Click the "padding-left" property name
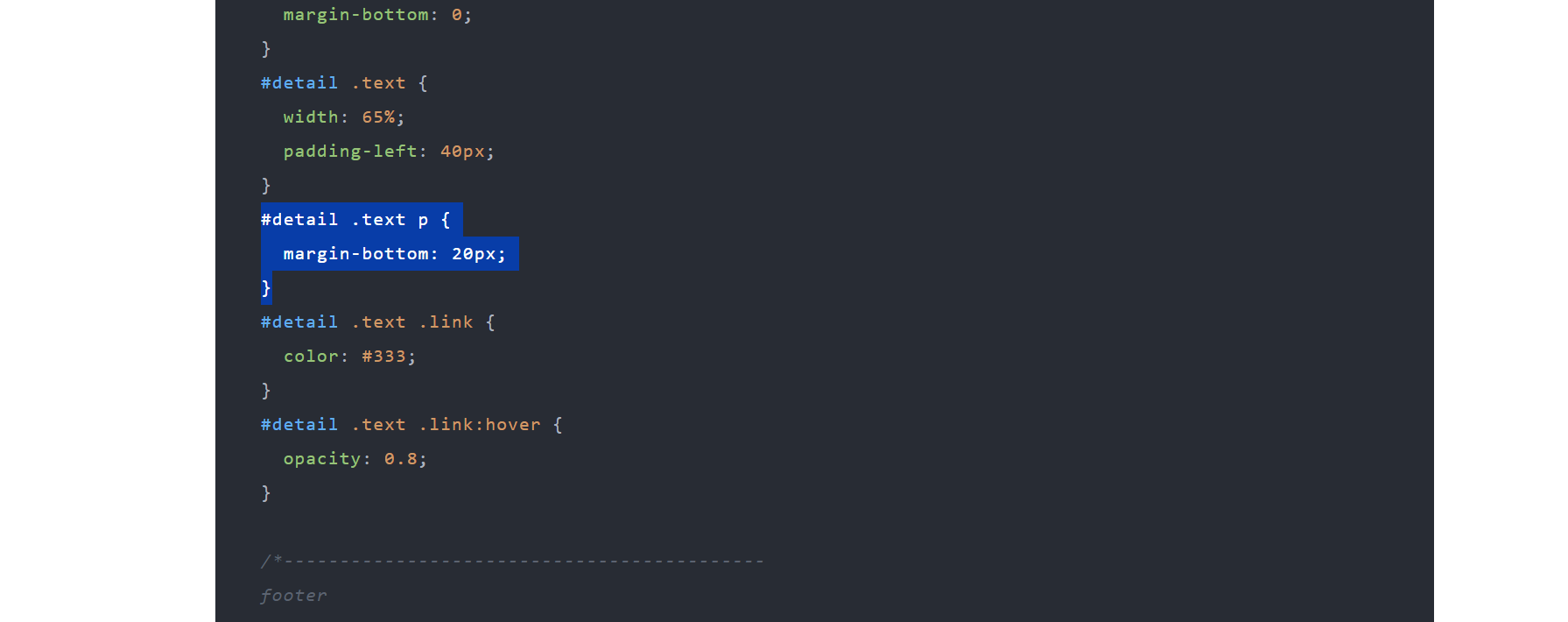Image resolution: width=1568 pixels, height=622 pixels. [350, 152]
